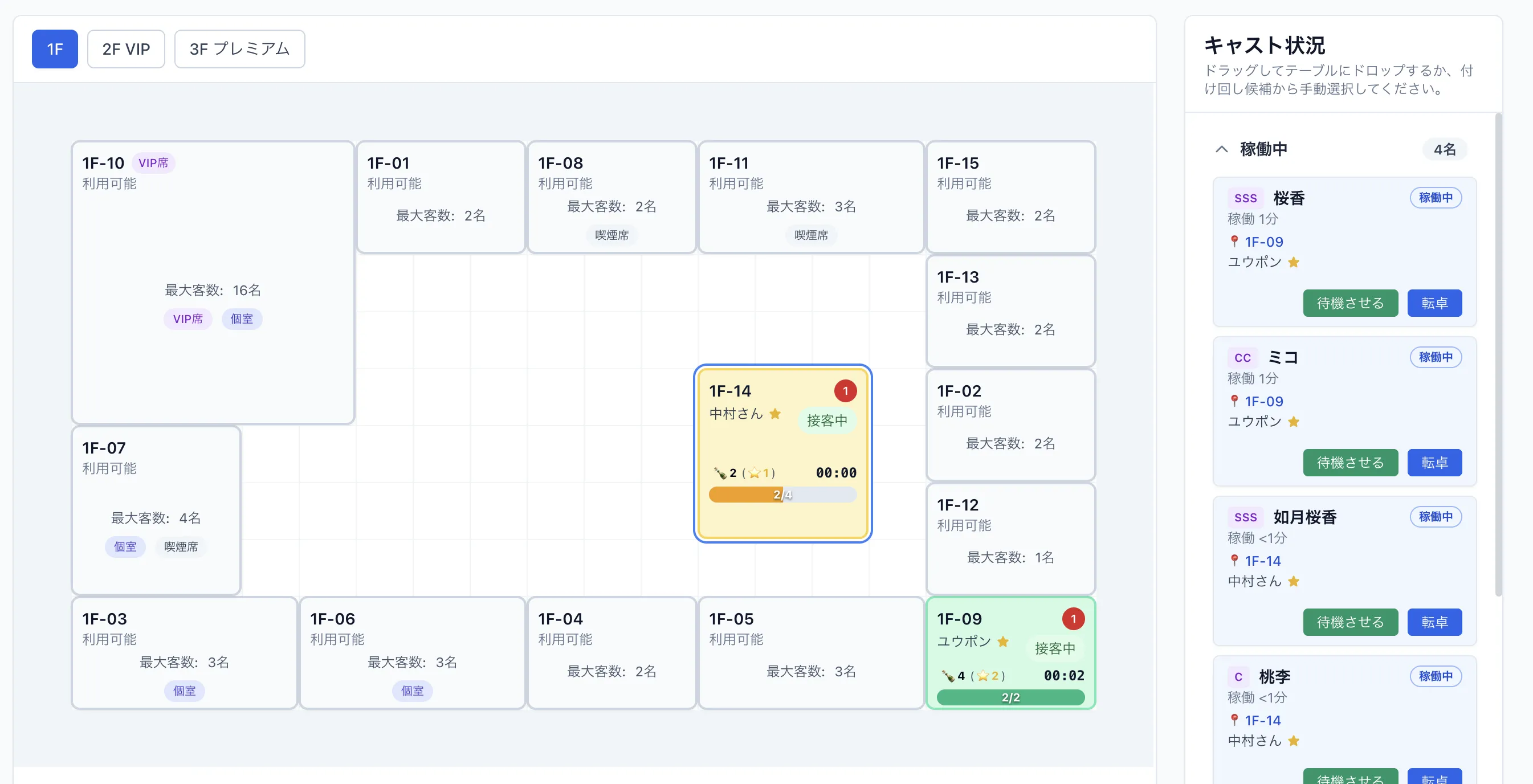
Task: Click the 2/4 occupancy bar on 1F-14
Action: point(782,495)
